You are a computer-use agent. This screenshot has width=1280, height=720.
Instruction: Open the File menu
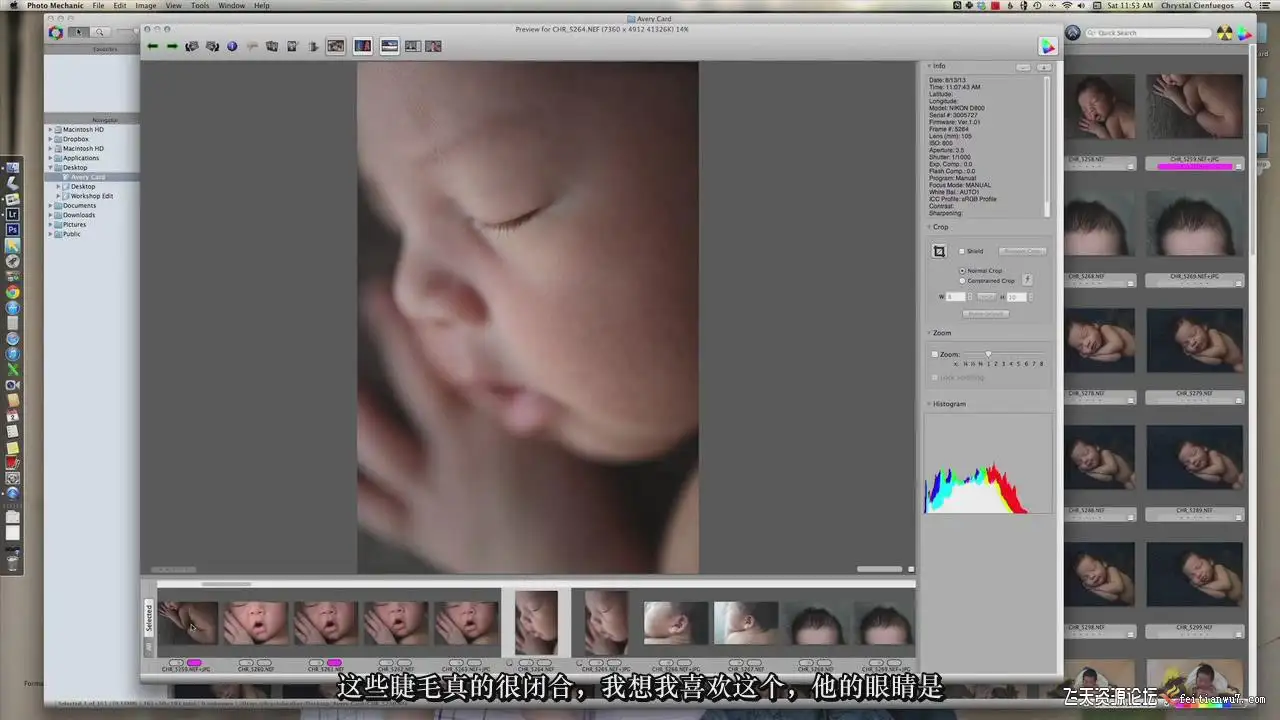98,6
